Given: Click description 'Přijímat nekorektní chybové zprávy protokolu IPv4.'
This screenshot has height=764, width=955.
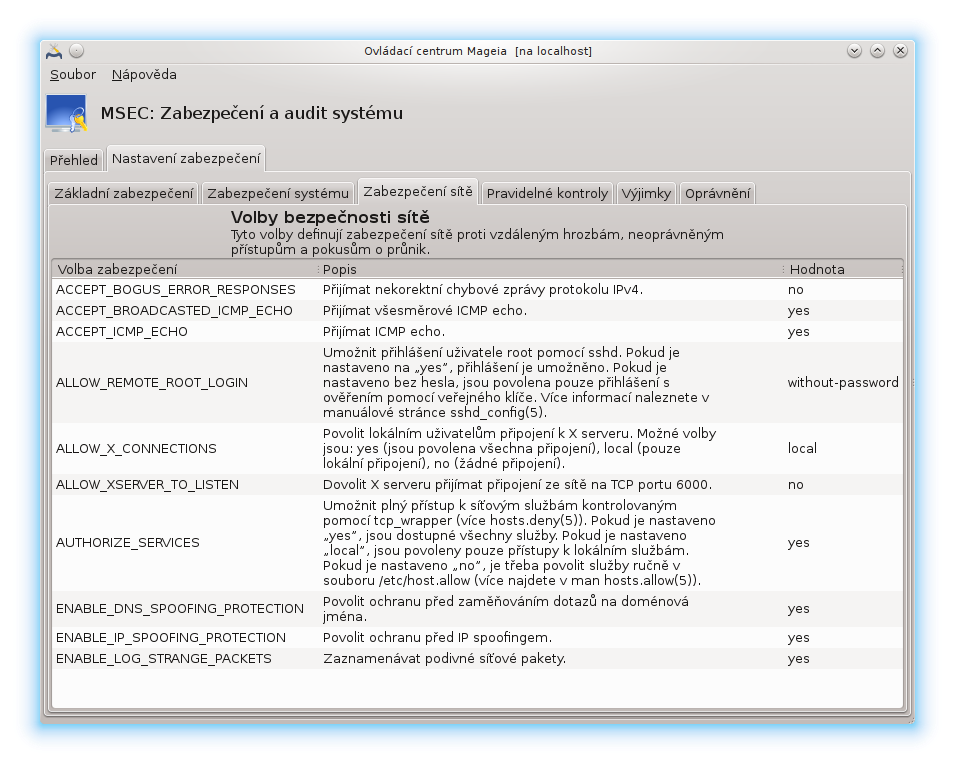Looking at the screenshot, I should tap(483, 289).
